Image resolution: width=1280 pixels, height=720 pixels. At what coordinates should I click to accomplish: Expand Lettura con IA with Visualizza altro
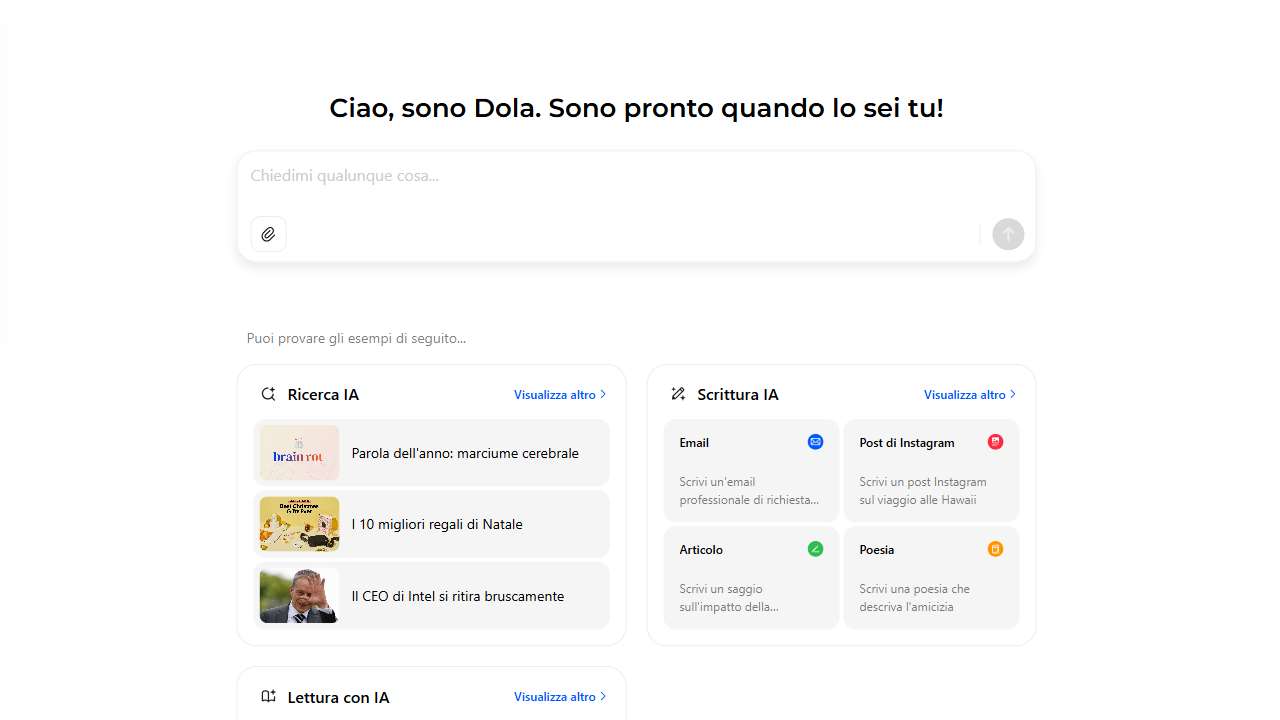(x=560, y=697)
